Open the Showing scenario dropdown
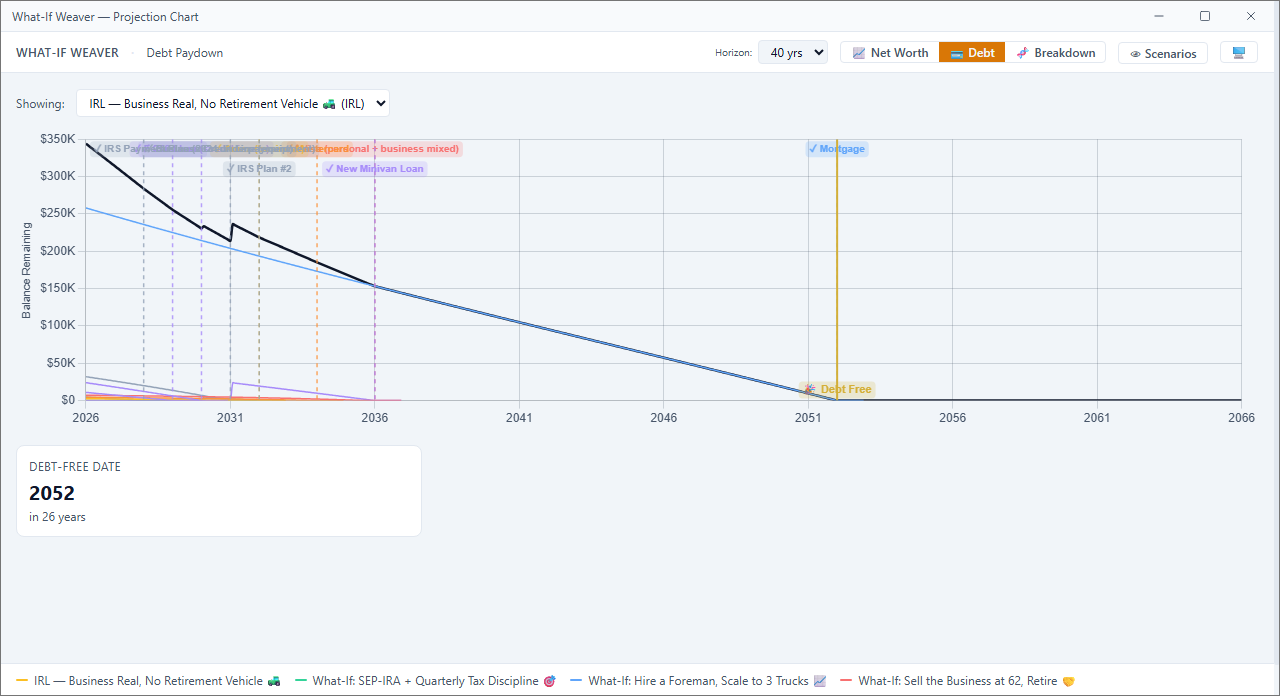 pyautogui.click(x=233, y=103)
